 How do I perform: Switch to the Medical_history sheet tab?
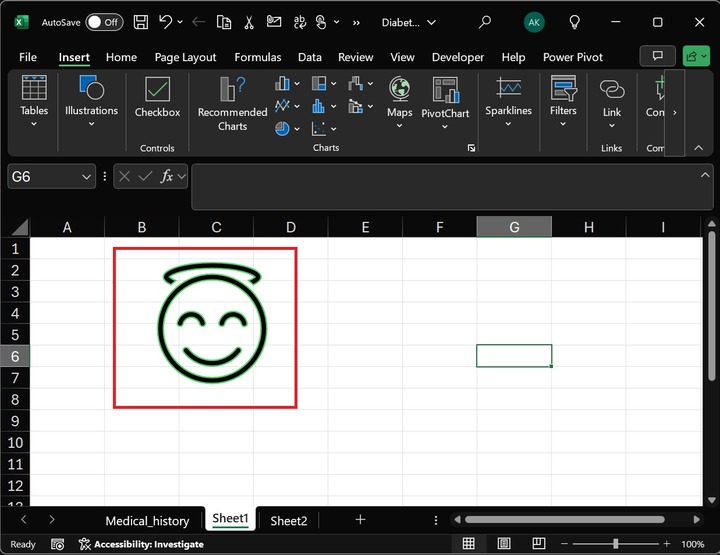point(147,520)
